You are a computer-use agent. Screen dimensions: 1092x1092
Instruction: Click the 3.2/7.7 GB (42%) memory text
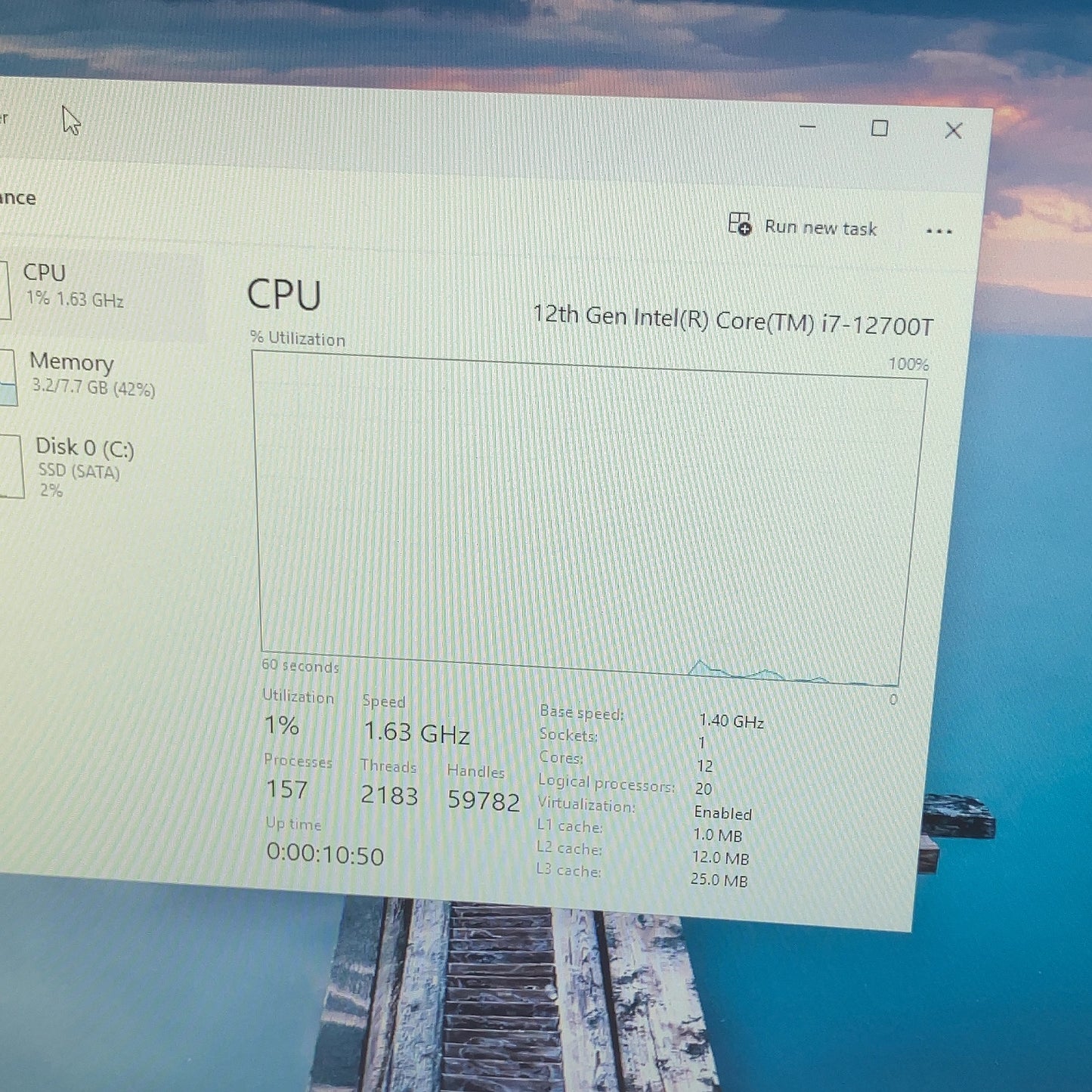pos(93,387)
